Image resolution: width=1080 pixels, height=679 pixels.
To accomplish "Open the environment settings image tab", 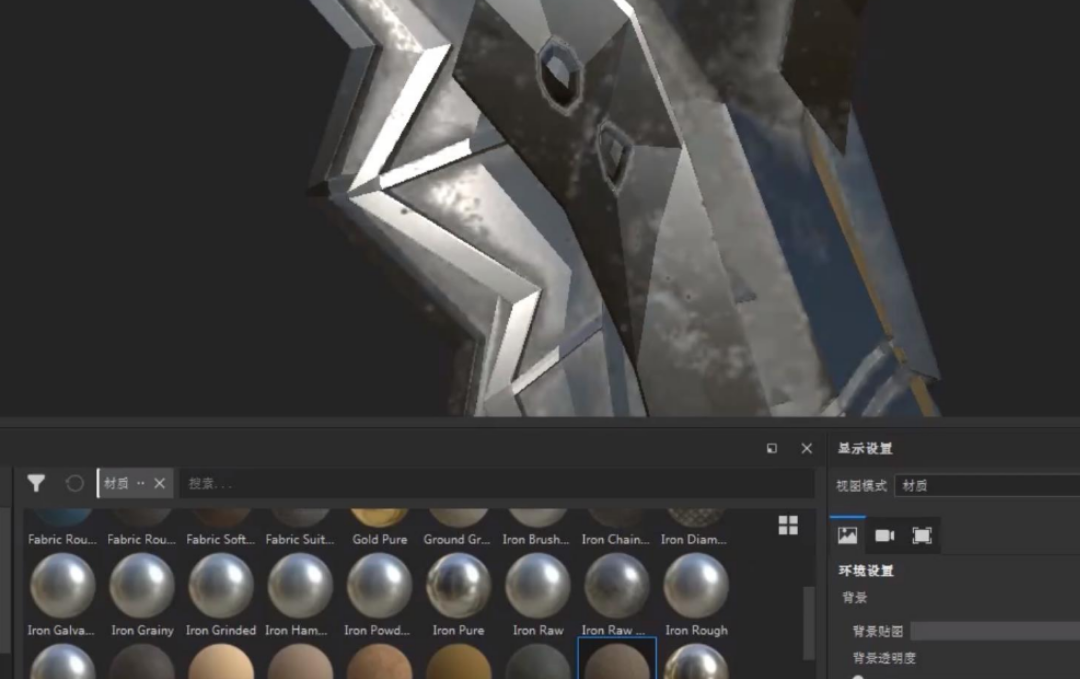I will coord(848,536).
